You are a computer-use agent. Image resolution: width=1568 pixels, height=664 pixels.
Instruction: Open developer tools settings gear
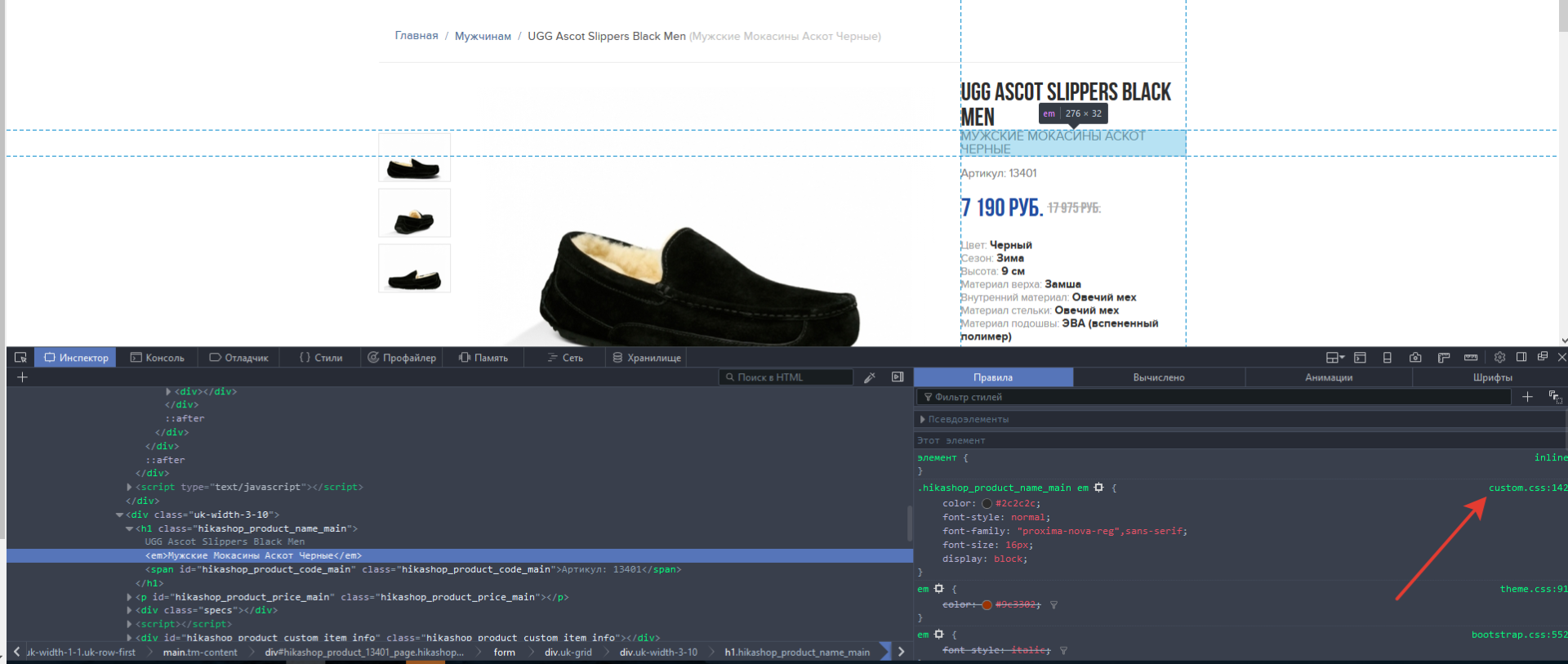(x=1499, y=358)
